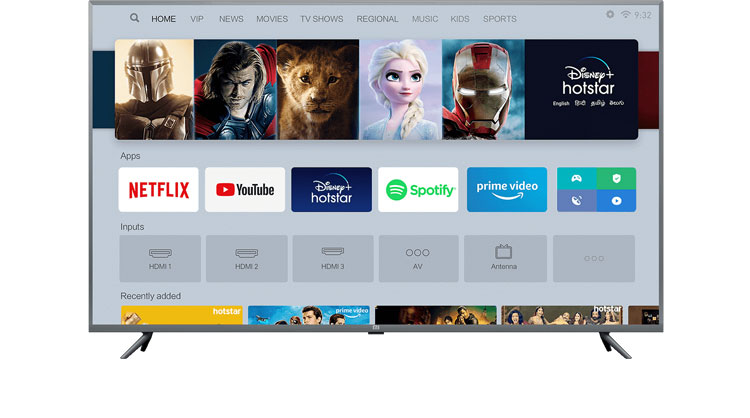Open the MUSIC tab

tap(425, 19)
